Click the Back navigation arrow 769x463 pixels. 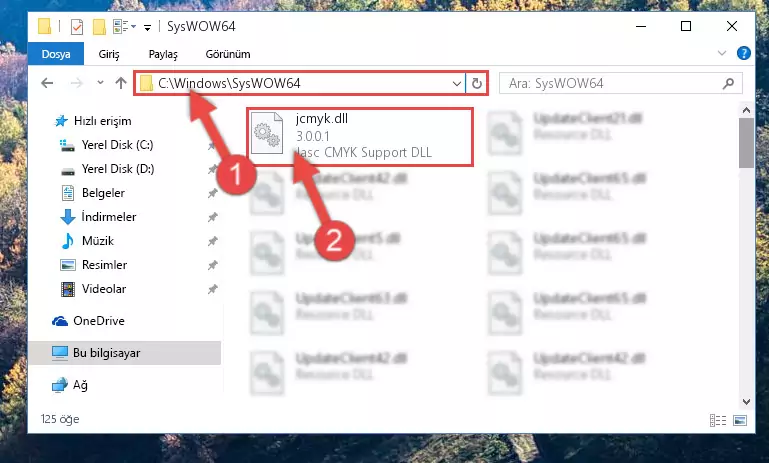(47, 83)
